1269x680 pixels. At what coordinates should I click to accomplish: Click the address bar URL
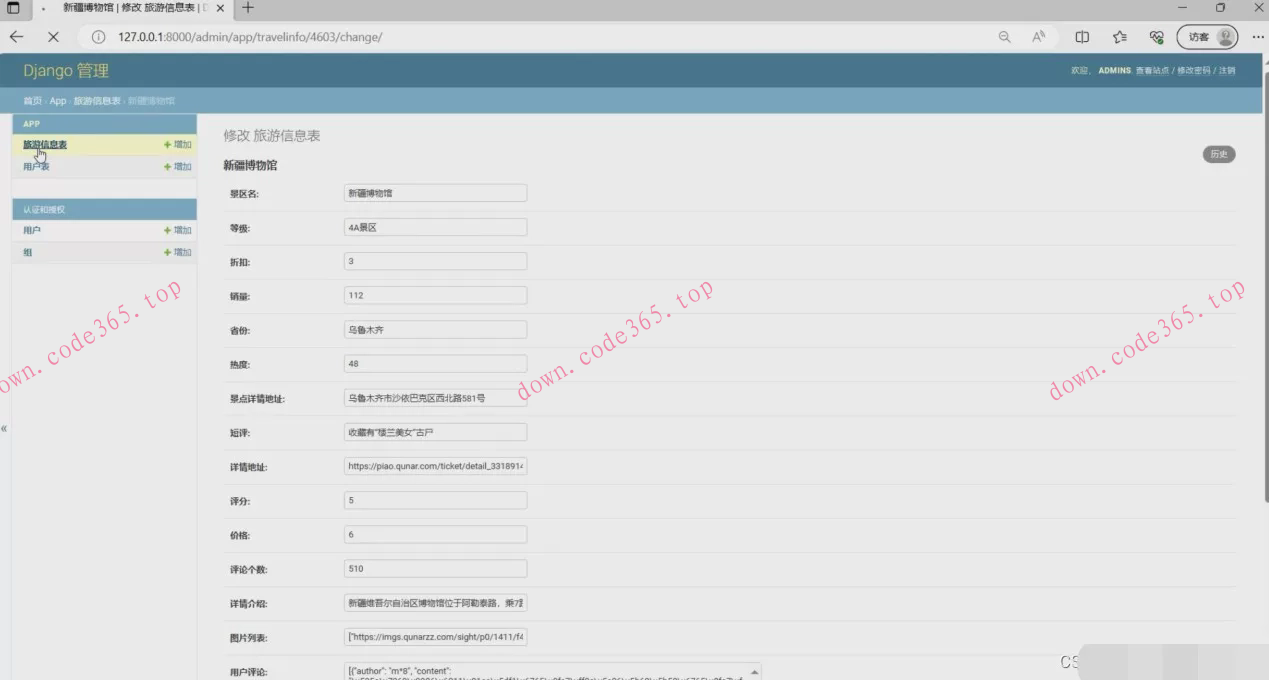pyautogui.click(x=250, y=37)
